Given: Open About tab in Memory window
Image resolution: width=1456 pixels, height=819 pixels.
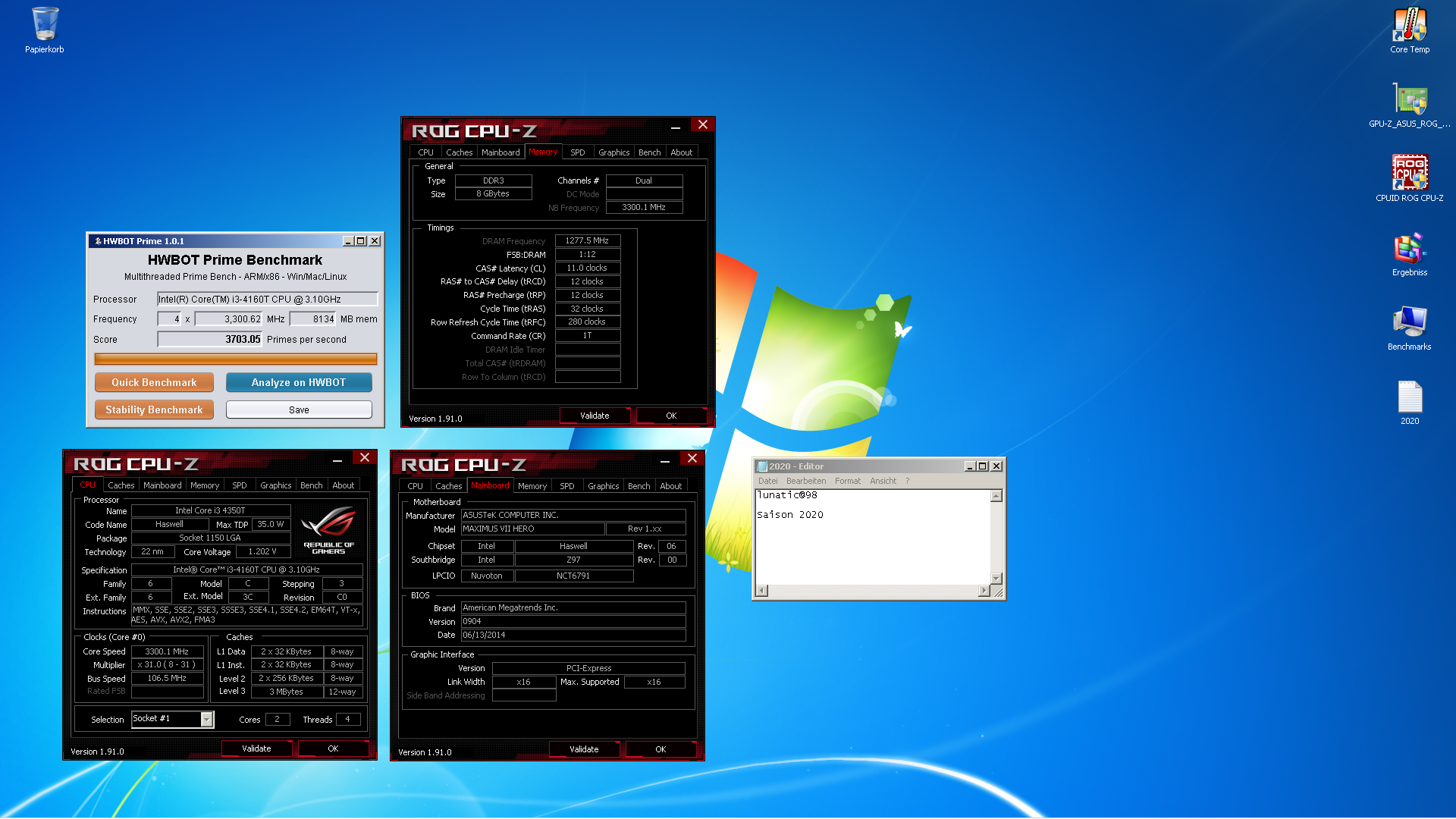Looking at the screenshot, I should pyautogui.click(x=681, y=152).
